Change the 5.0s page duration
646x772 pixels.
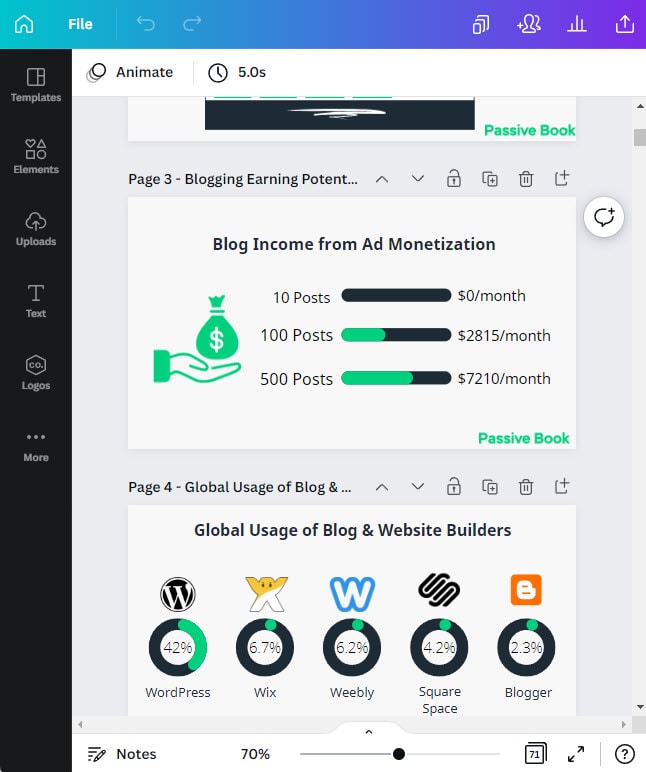coord(237,72)
